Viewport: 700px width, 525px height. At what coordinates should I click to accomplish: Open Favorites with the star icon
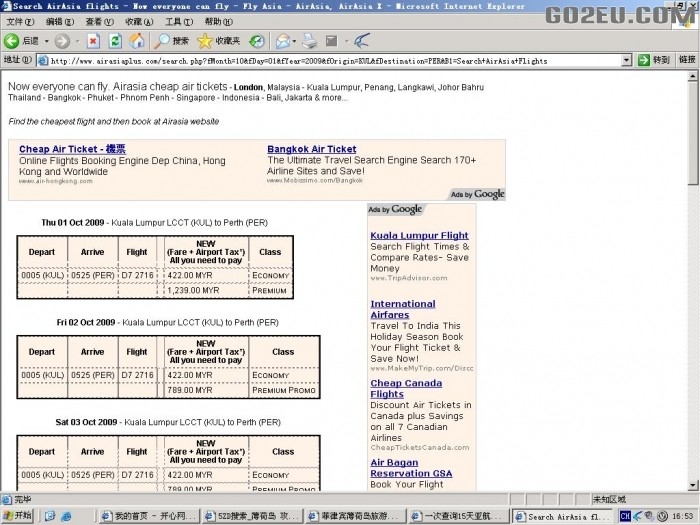pos(218,41)
